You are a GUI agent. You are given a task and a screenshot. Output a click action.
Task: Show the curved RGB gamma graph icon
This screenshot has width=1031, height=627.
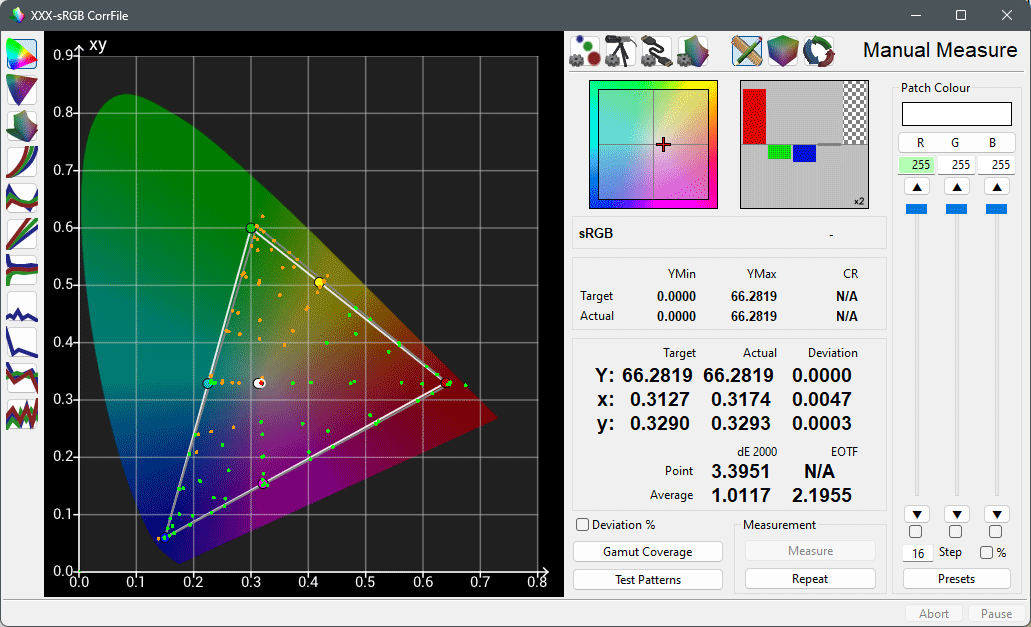(x=22, y=162)
